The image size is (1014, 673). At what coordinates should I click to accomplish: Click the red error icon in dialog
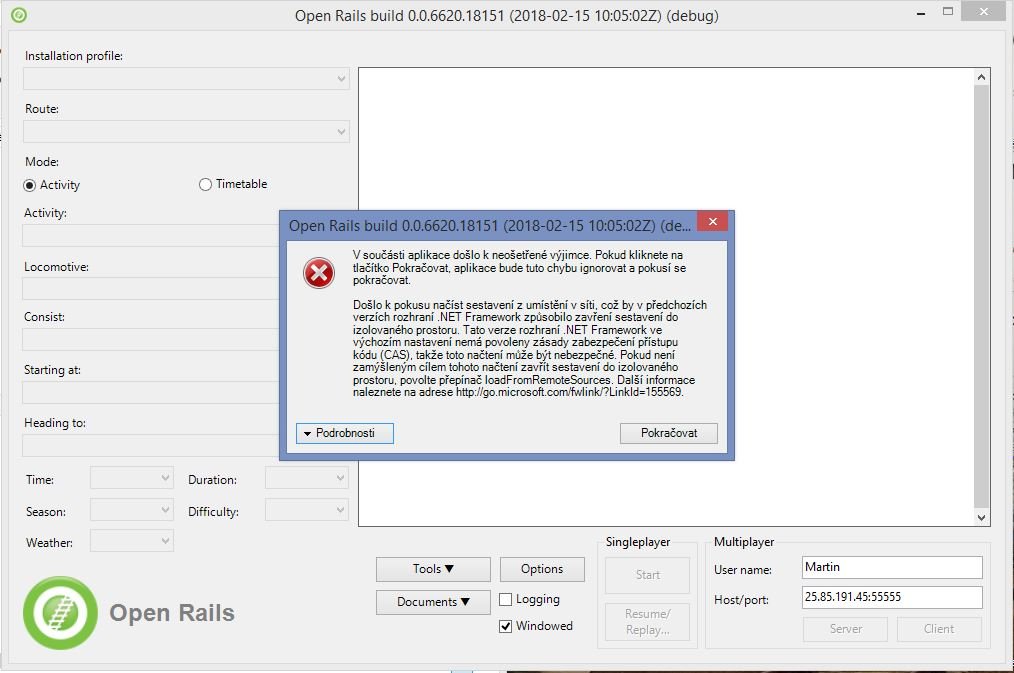click(x=318, y=273)
